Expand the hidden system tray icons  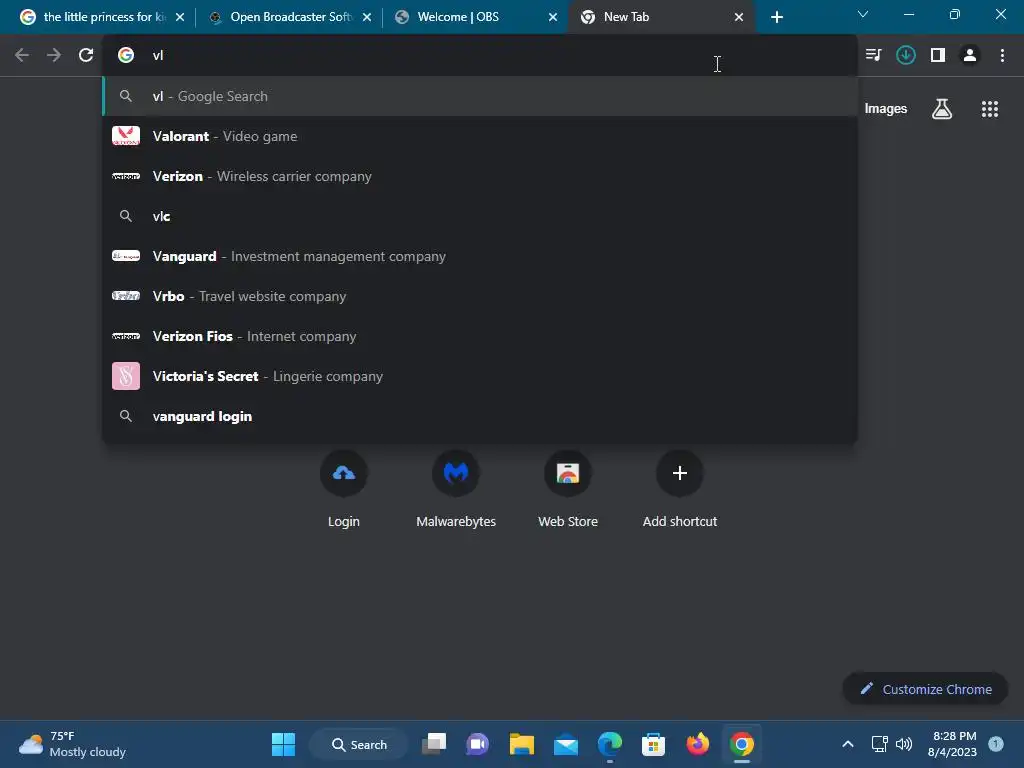click(848, 744)
